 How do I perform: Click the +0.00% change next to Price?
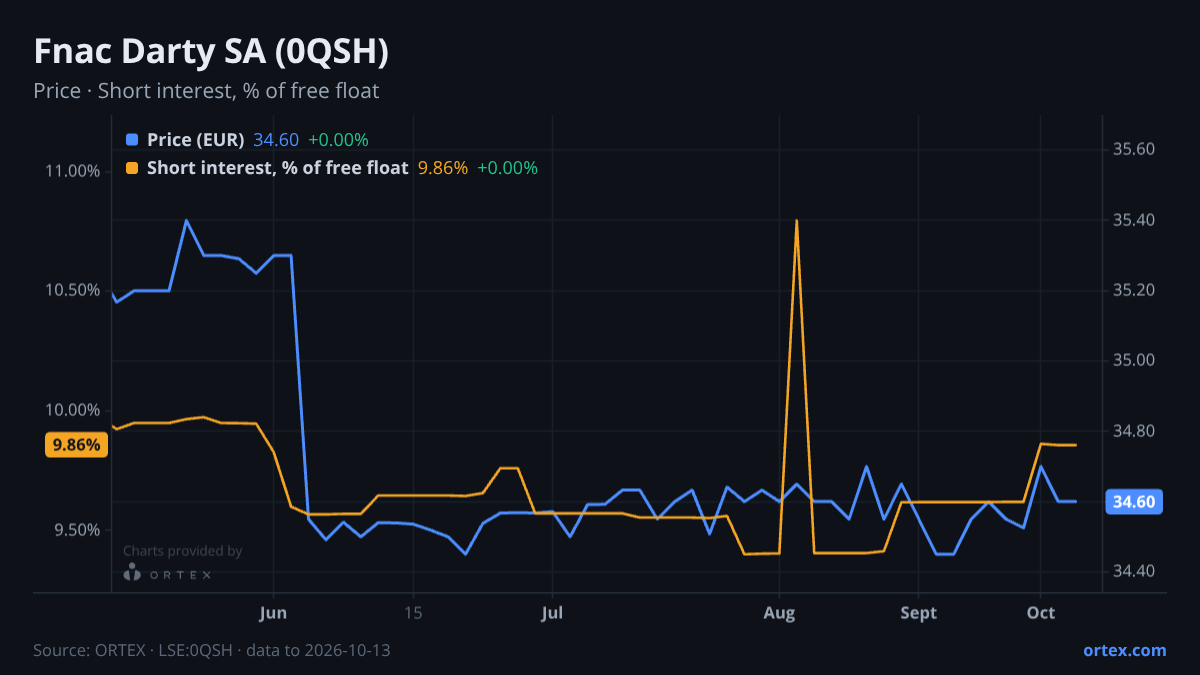(x=338, y=140)
